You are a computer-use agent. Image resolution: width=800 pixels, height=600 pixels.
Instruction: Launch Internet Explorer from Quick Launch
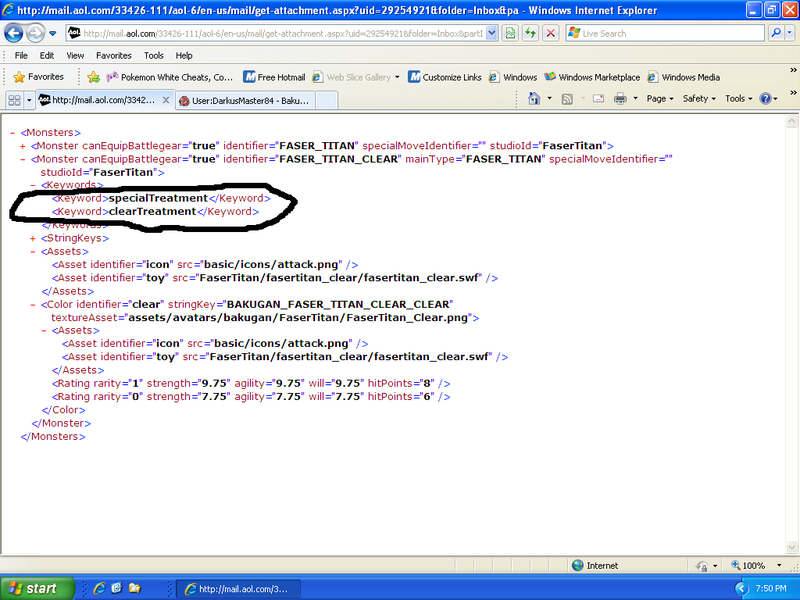(99, 588)
